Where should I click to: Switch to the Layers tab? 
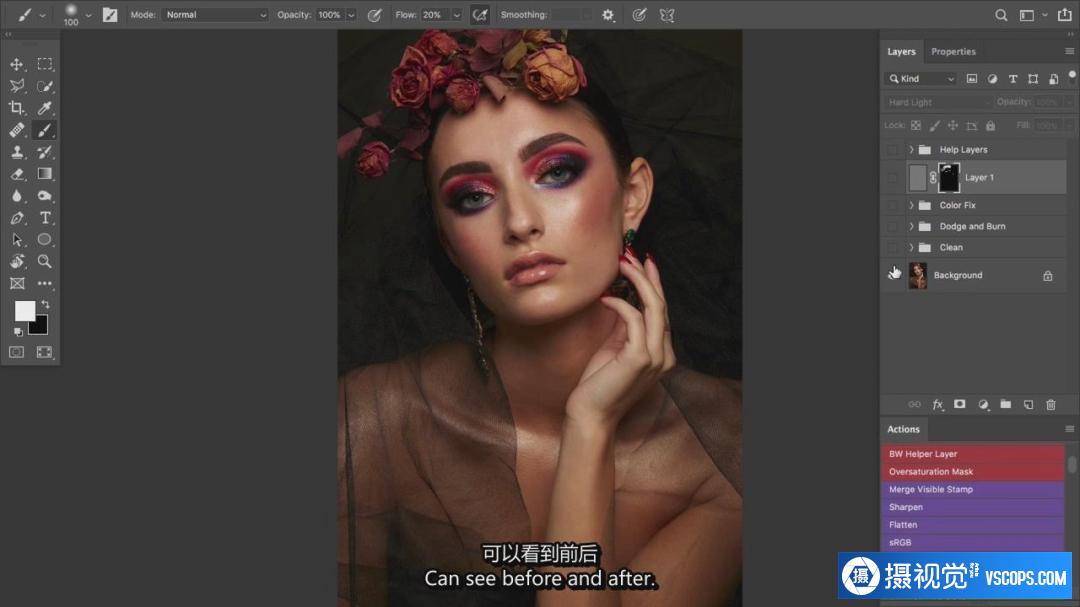(x=901, y=52)
